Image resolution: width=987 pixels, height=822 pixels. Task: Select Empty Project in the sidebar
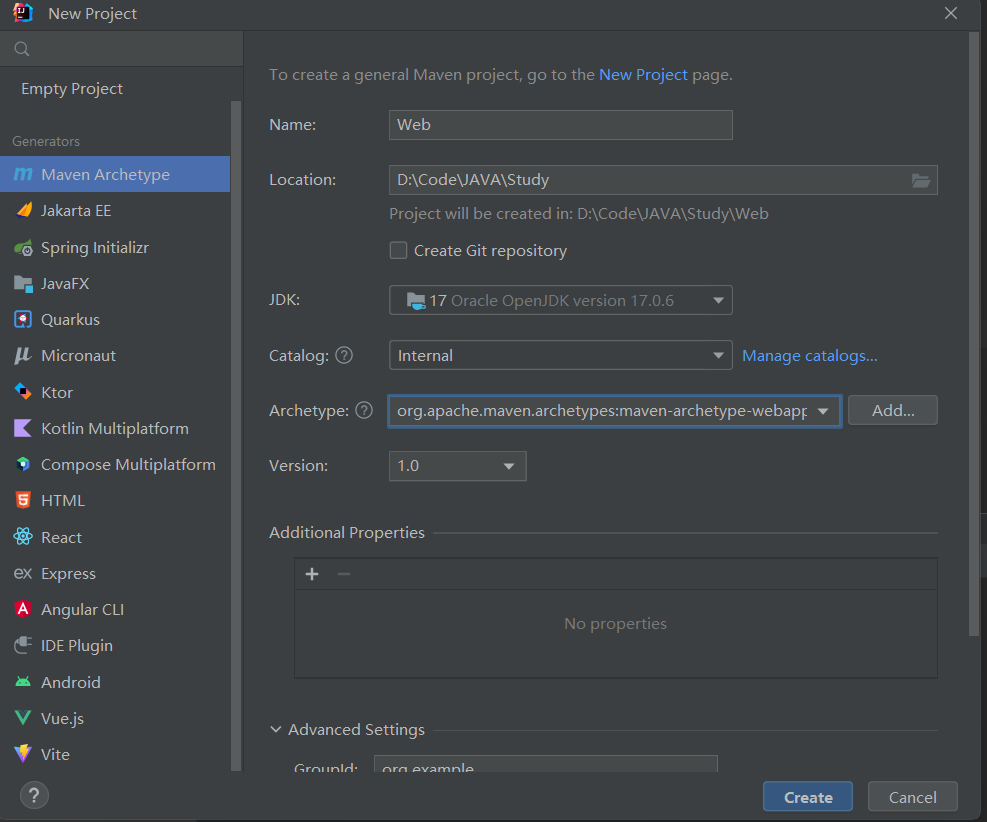(72, 89)
